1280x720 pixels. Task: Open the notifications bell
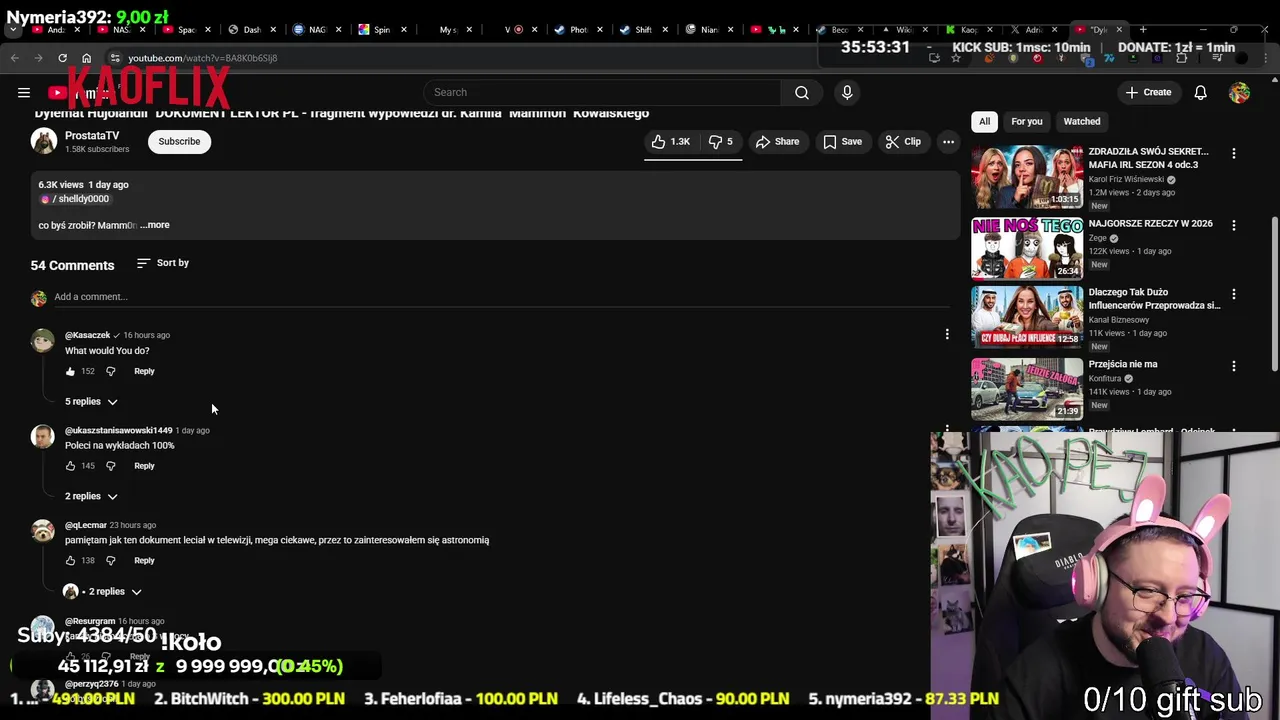point(1200,92)
